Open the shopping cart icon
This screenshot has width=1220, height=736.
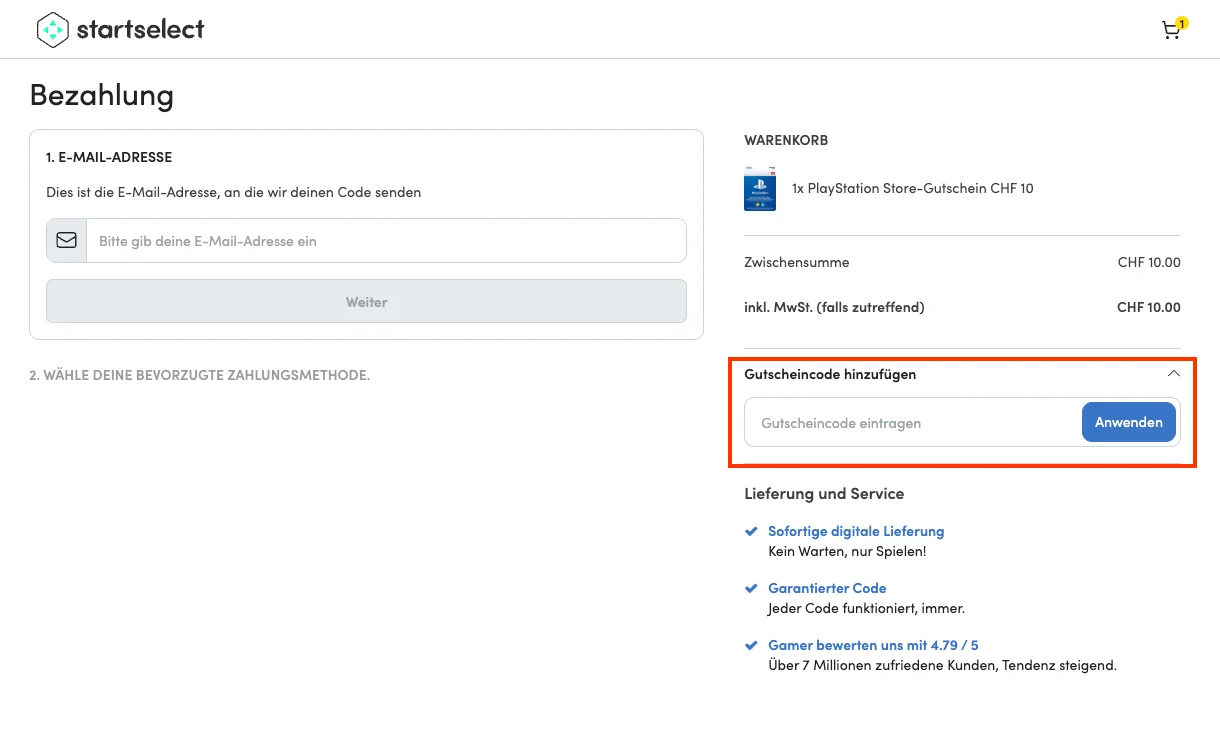coord(1169,31)
